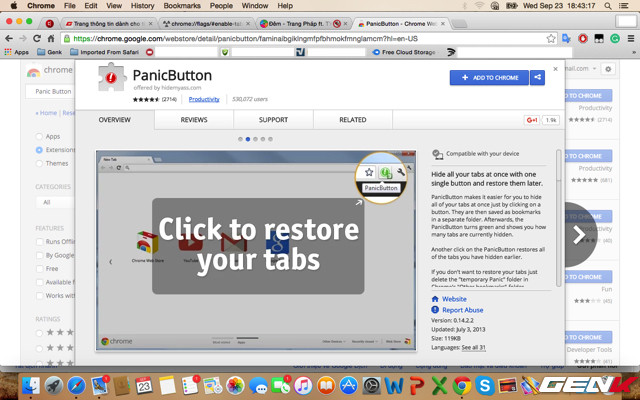Click the share icon beside Add to Chrome
This screenshot has height=400, width=640.
point(538,77)
